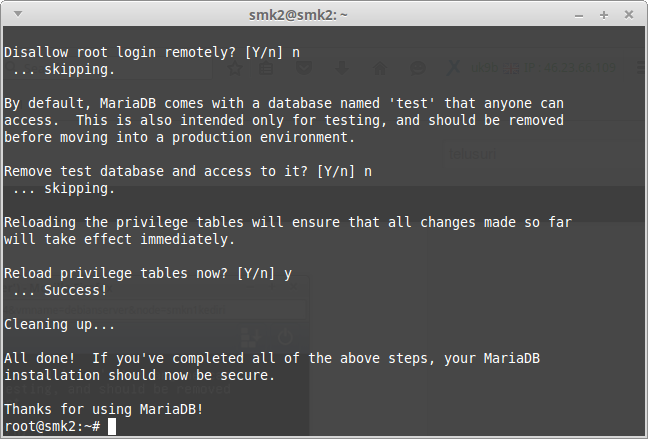Click the 'Thanks for using MariaDB!' line
This screenshot has height=439, width=648.
[104, 409]
